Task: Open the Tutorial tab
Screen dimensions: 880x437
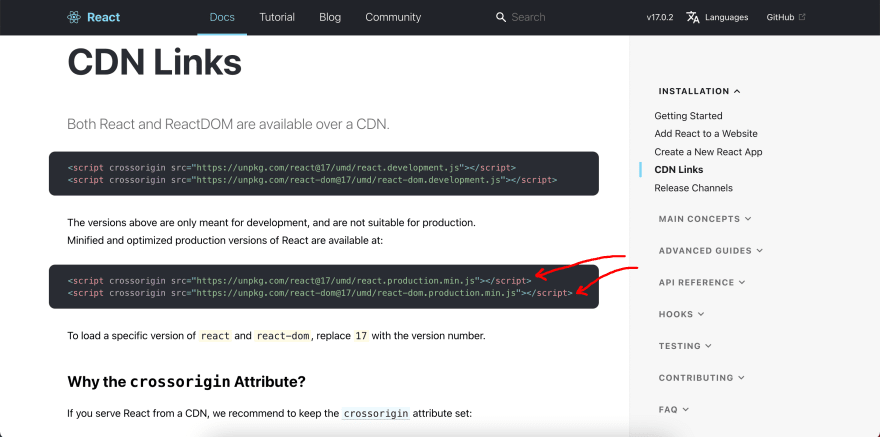Action: click(277, 17)
